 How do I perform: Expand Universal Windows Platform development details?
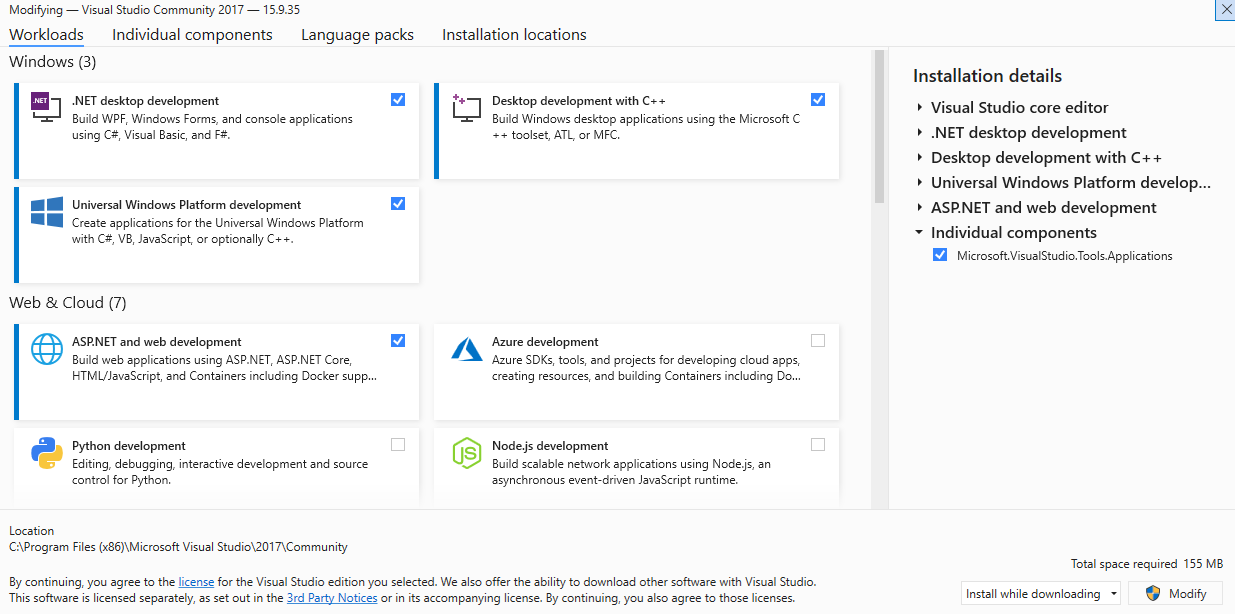click(x=919, y=182)
